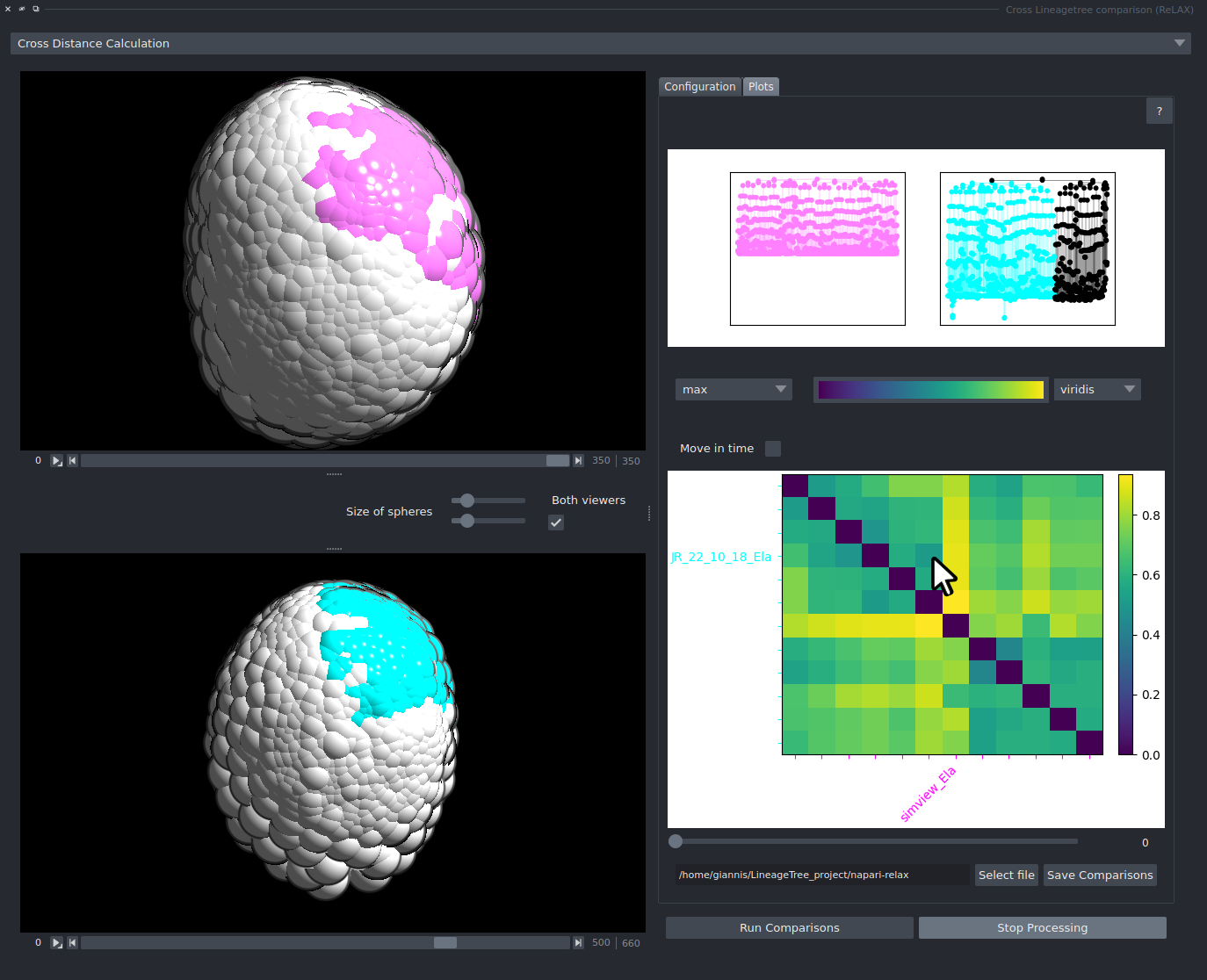Open the help panel via the question mark
Image resolution: width=1207 pixels, height=980 pixels.
(x=1159, y=110)
